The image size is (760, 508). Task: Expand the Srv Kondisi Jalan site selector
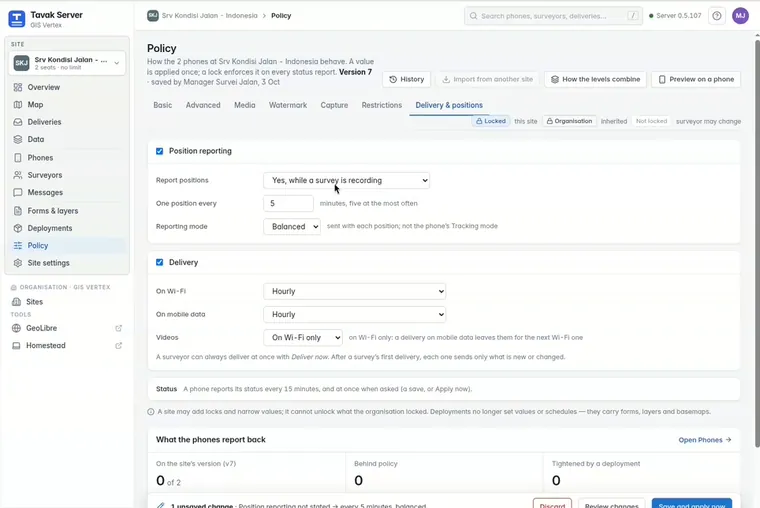coord(67,63)
